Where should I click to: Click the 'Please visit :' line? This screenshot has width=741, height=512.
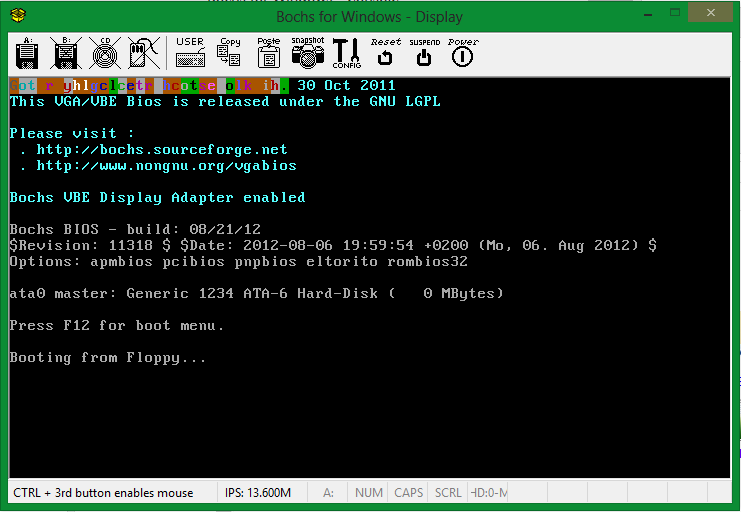pos(72,133)
